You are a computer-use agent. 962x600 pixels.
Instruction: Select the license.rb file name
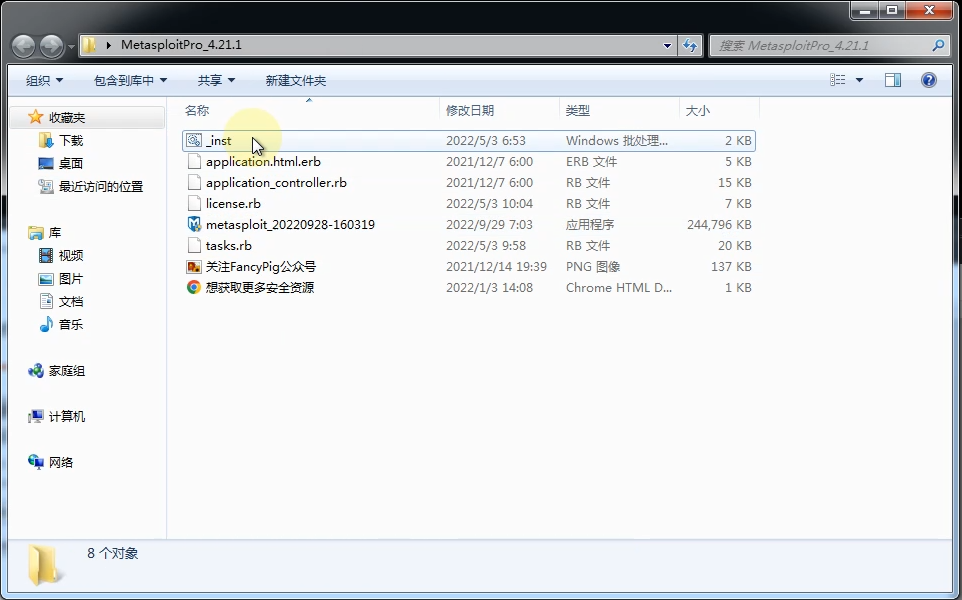pyautogui.click(x=233, y=203)
